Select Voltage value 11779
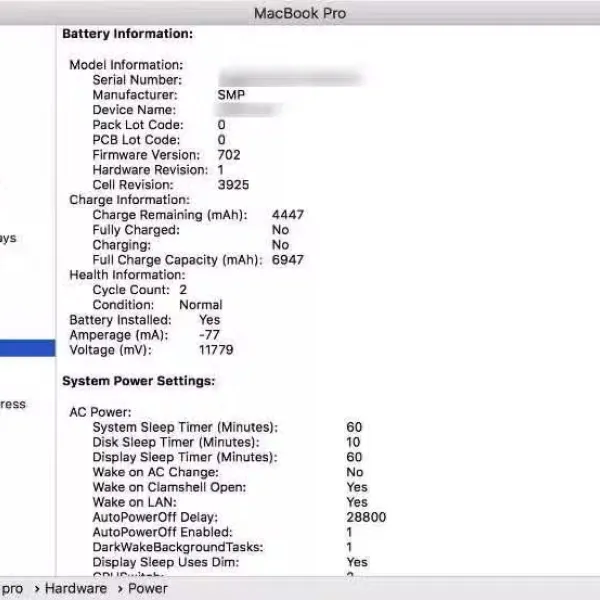Viewport: 600px width, 600px height. pyautogui.click(x=216, y=350)
